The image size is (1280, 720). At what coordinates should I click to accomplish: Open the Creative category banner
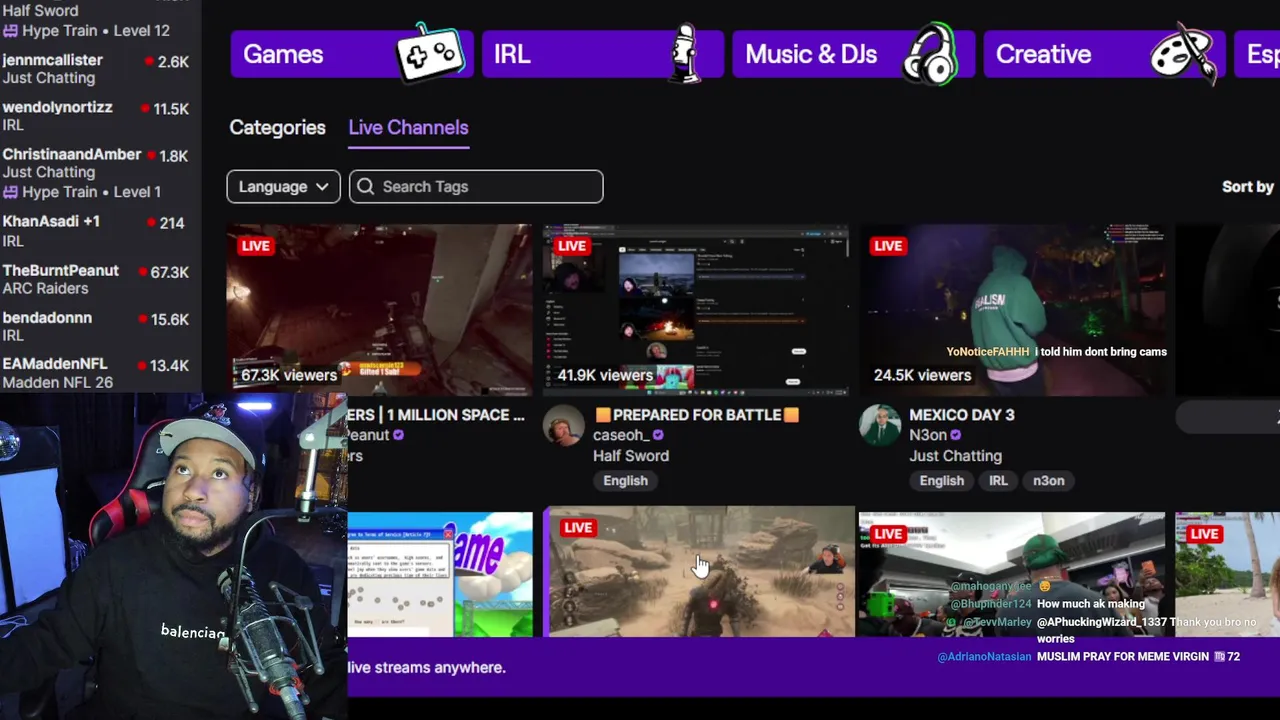[1104, 54]
